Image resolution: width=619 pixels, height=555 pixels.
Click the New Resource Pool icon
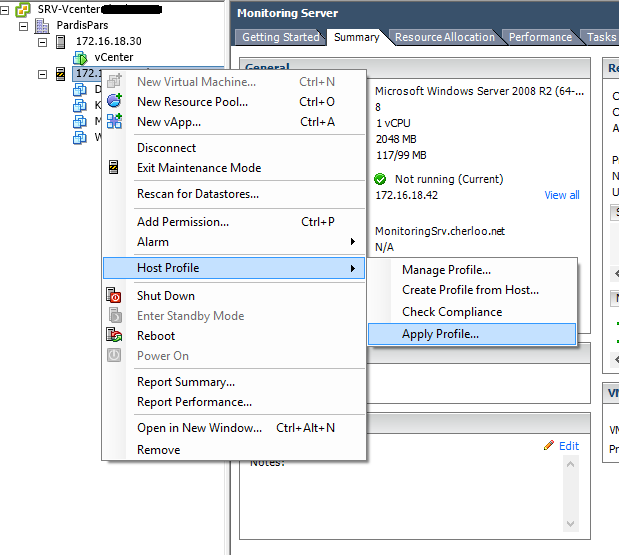[114, 101]
